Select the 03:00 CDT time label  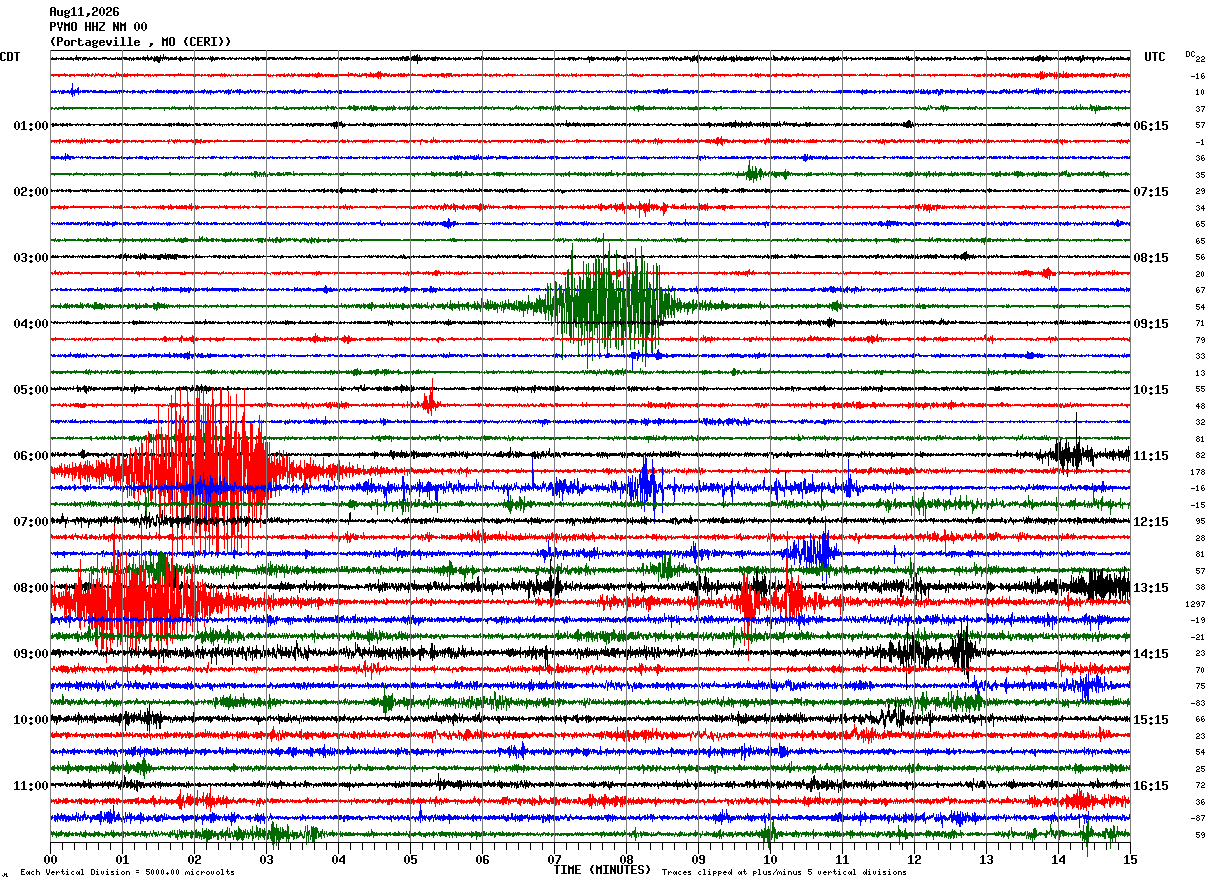click(x=31, y=258)
